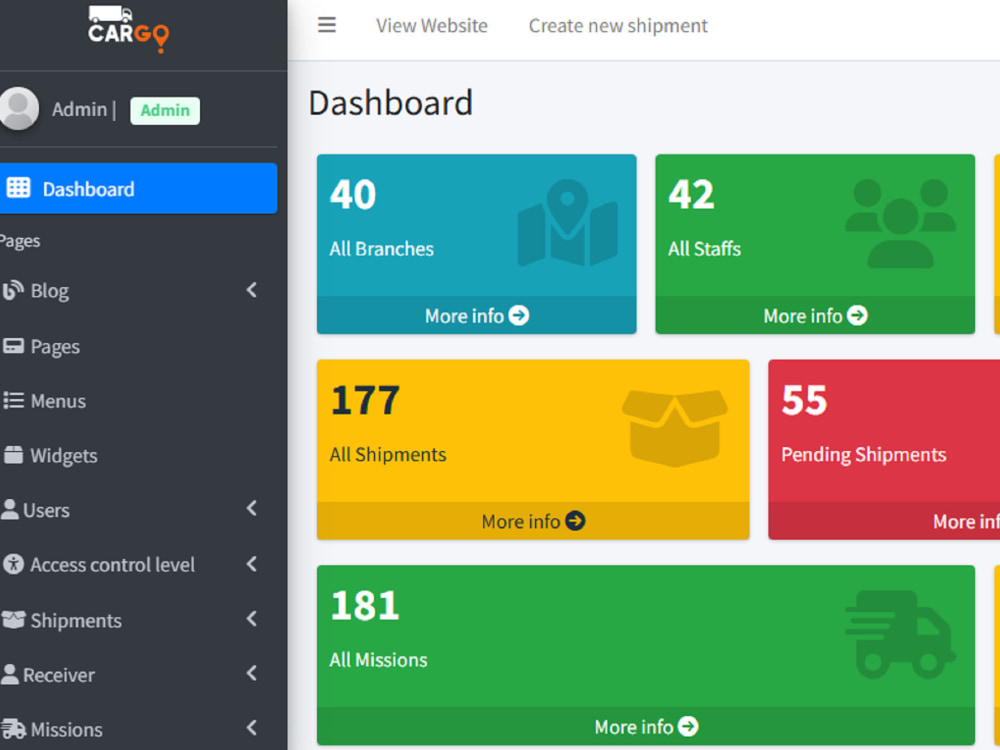The height and width of the screenshot is (750, 1000).
Task: Click the map marker icon on All Branches card
Action: [568, 223]
